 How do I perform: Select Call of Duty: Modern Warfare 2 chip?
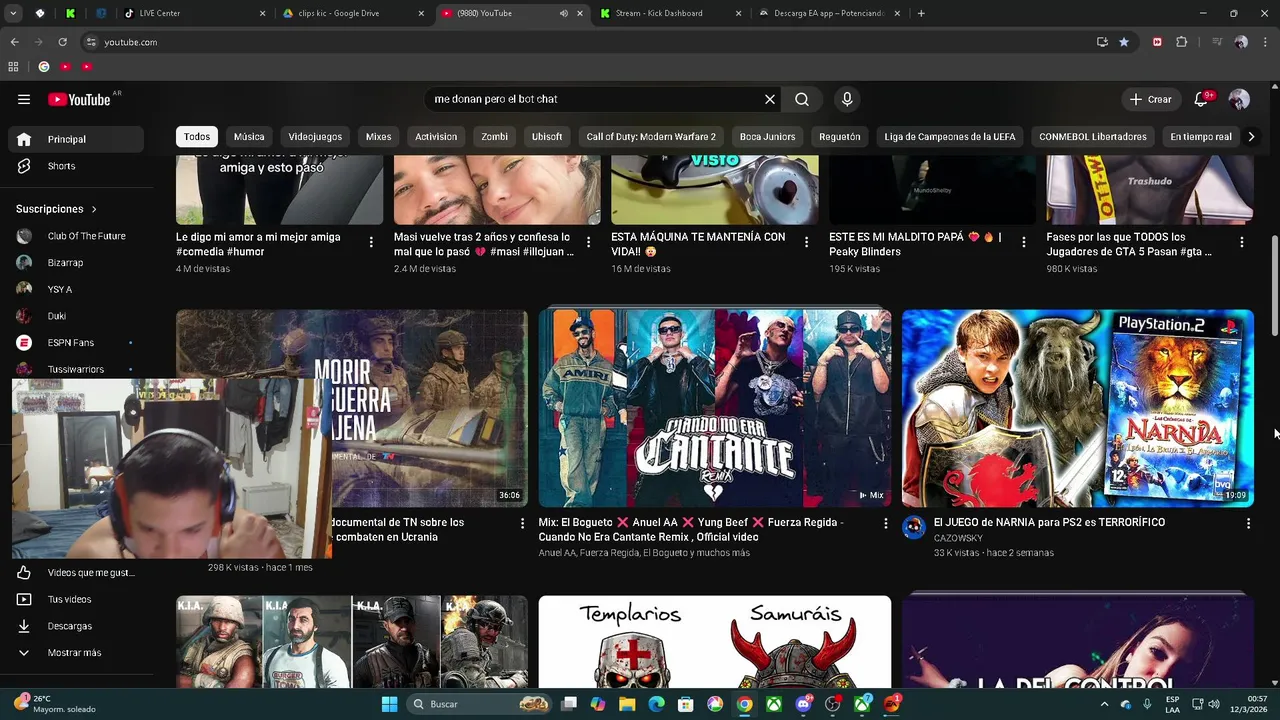coord(651,137)
